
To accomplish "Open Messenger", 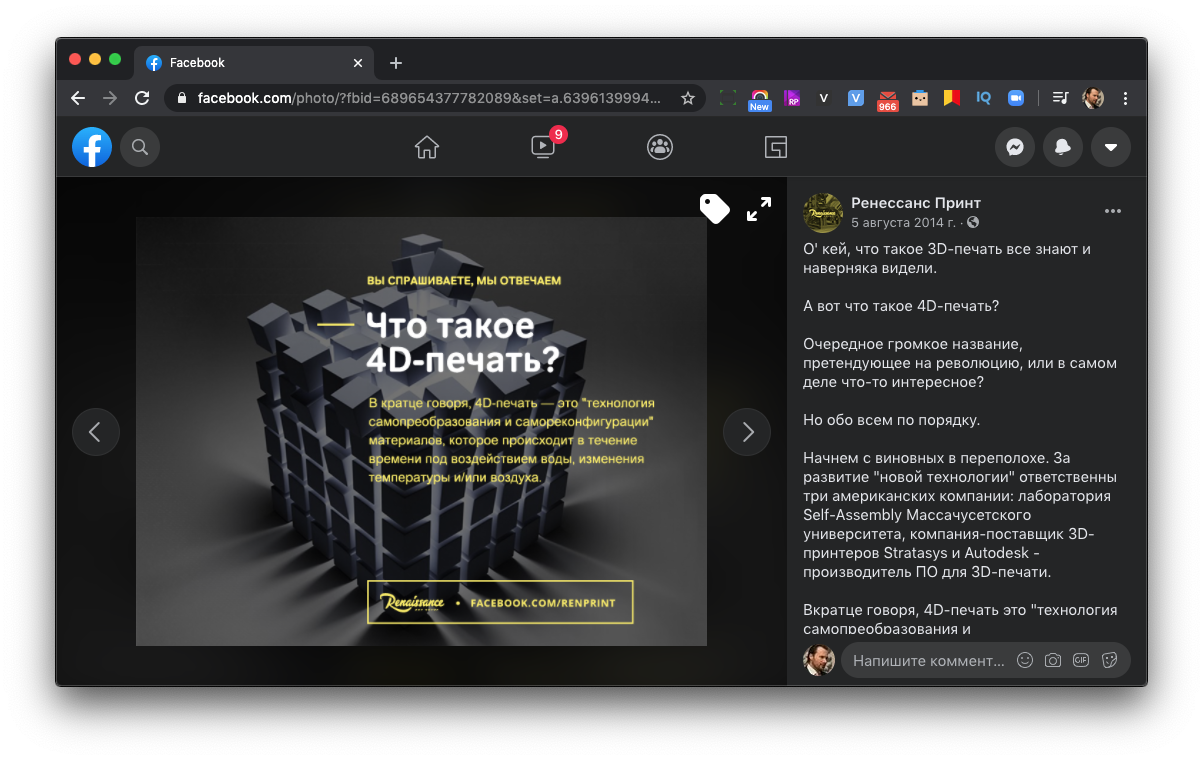I will pos(1014,147).
